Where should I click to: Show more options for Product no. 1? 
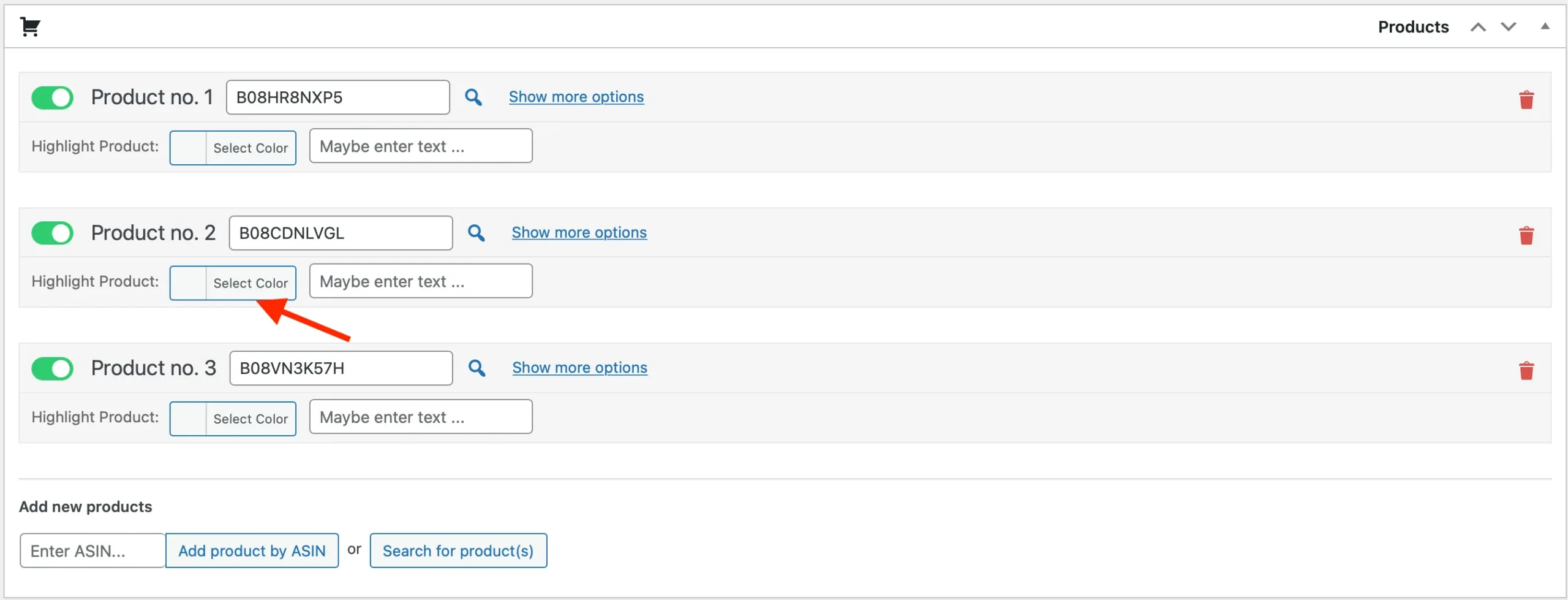[x=576, y=97]
